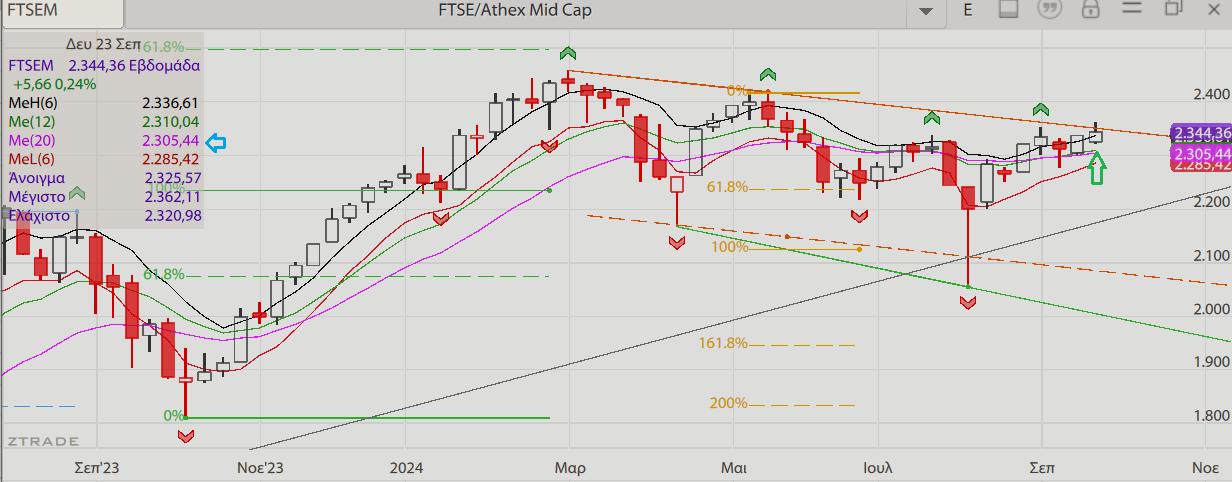Click the Δευ 23 Σεπ date in legend
Viewport: 1232px width, 482px height.
(x=102, y=45)
